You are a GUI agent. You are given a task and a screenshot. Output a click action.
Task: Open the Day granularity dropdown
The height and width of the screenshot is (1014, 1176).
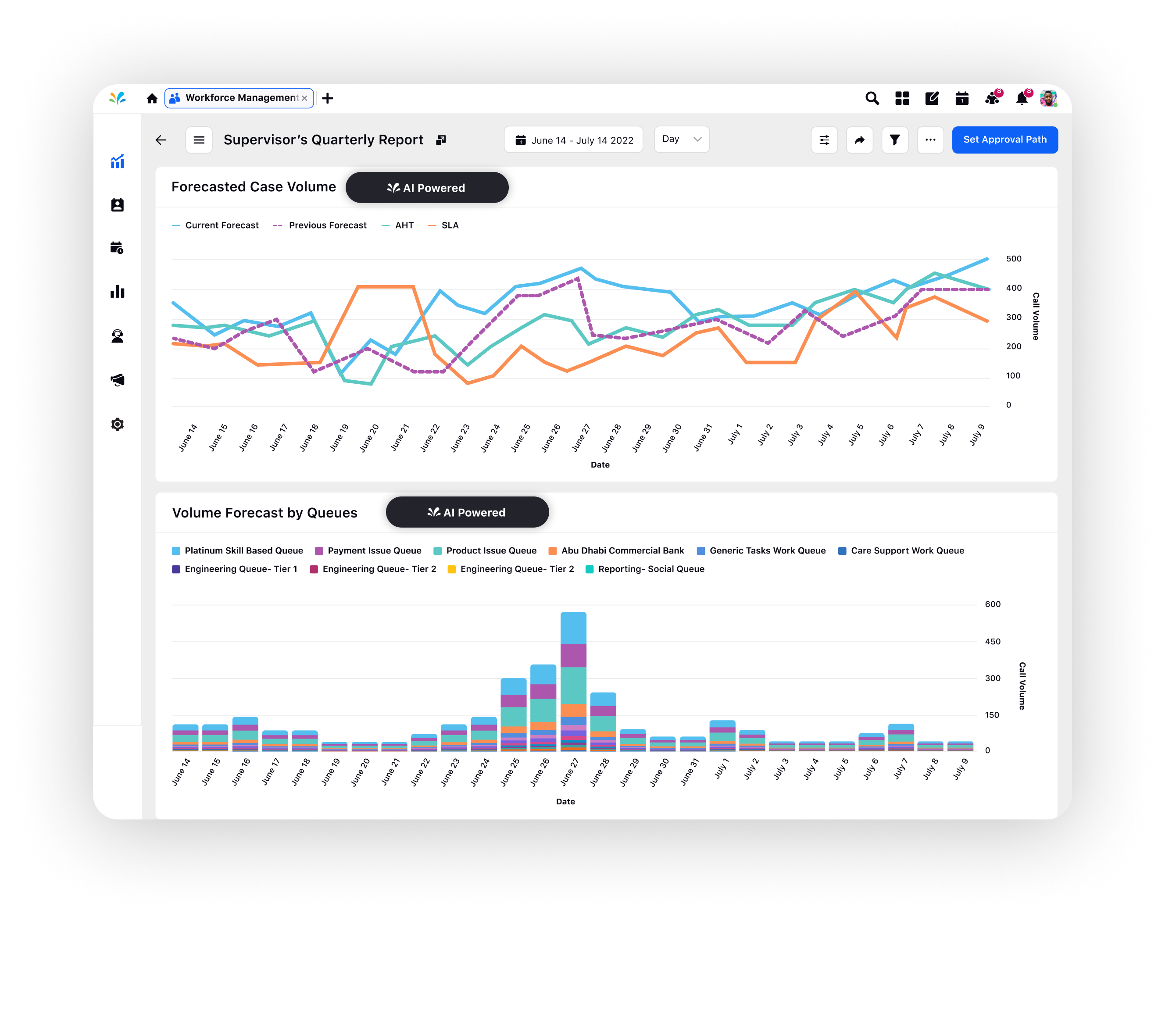(x=681, y=139)
